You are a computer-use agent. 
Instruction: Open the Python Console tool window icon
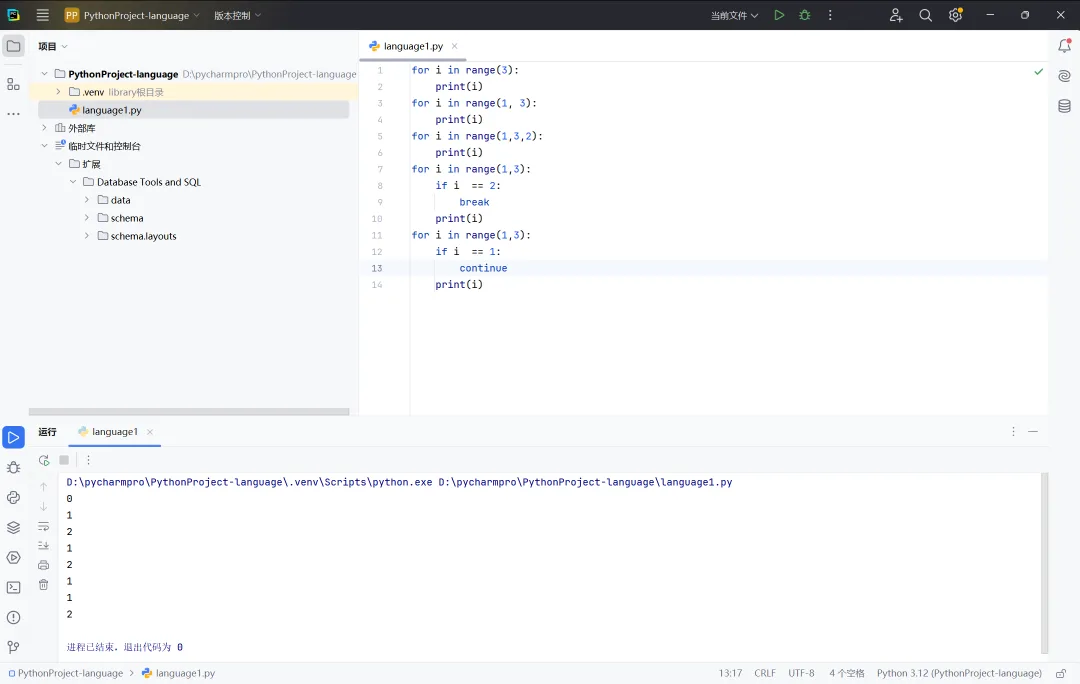click(13, 497)
